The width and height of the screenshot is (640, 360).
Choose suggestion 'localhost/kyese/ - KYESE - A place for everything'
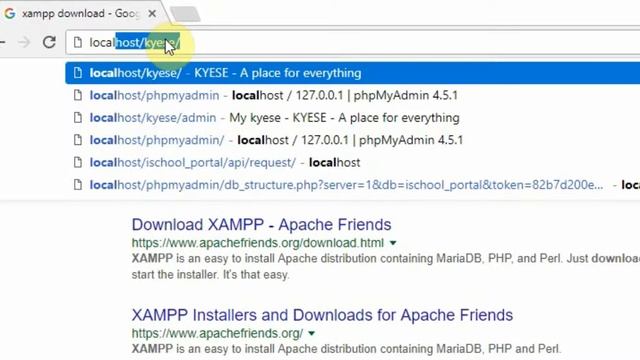click(x=353, y=73)
